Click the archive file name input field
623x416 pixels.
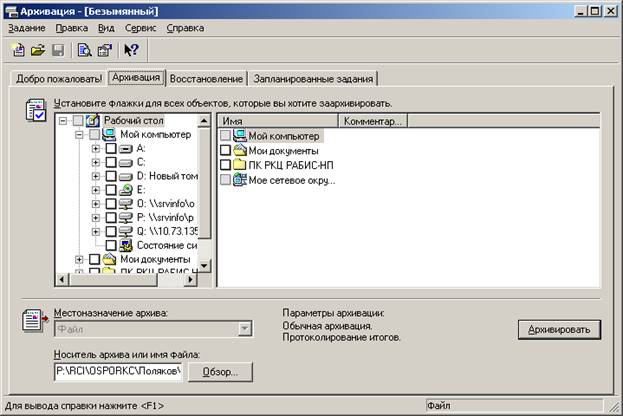pos(118,371)
